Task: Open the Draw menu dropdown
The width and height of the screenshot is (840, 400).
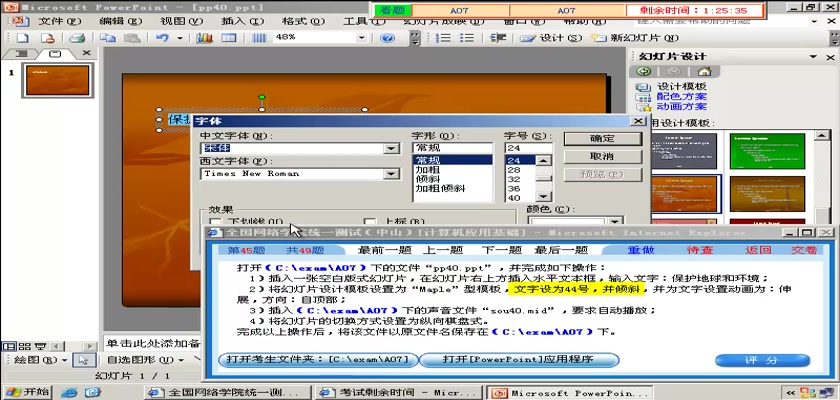Action: pyautogui.click(x=41, y=360)
